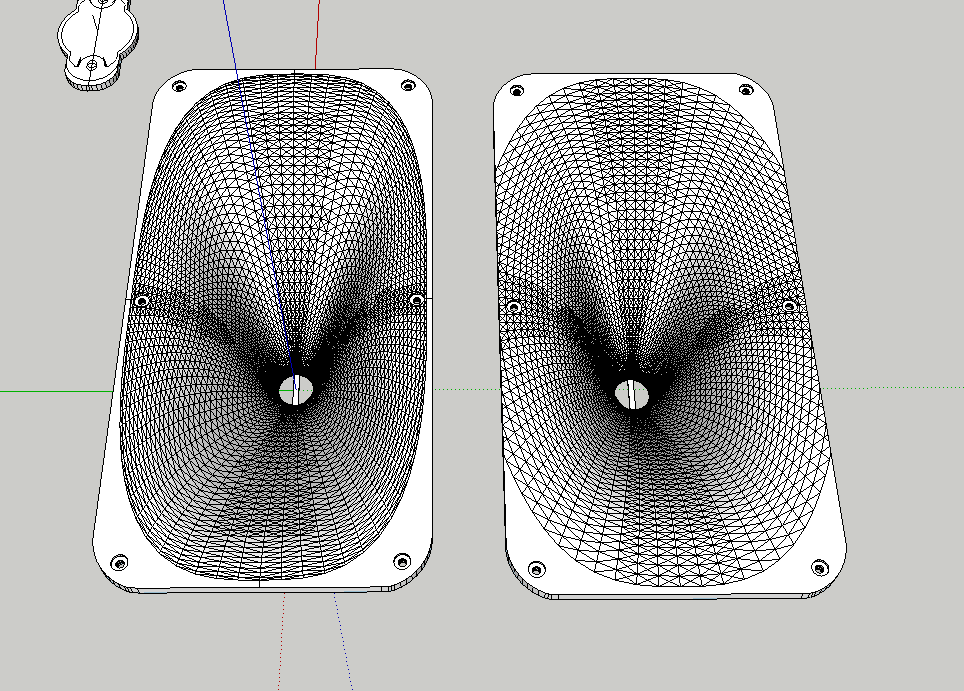Click the center throat hole of left horn
964x691 pixels.
[x=296, y=390]
